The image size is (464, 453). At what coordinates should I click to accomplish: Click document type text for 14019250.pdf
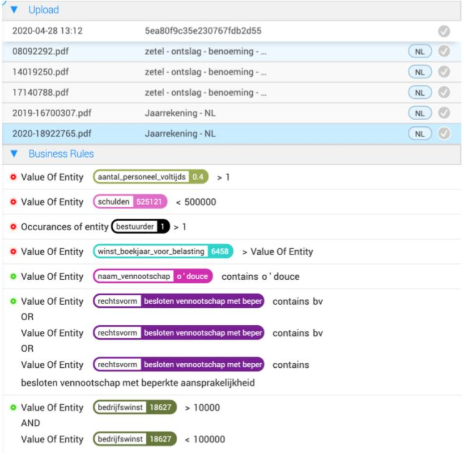coord(205,72)
